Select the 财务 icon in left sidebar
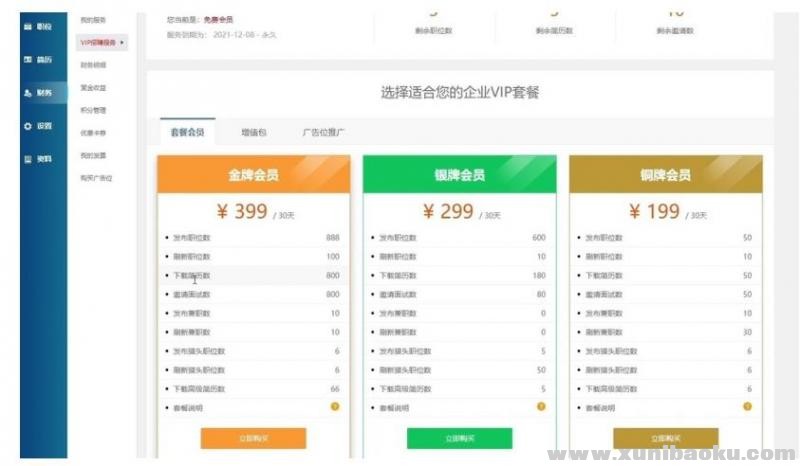800x466 pixels. (28, 93)
